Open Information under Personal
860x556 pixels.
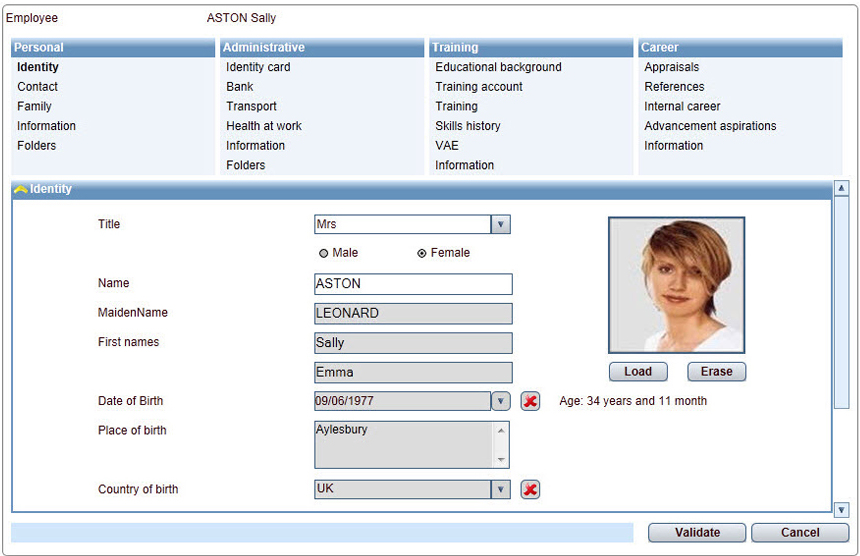(x=47, y=126)
